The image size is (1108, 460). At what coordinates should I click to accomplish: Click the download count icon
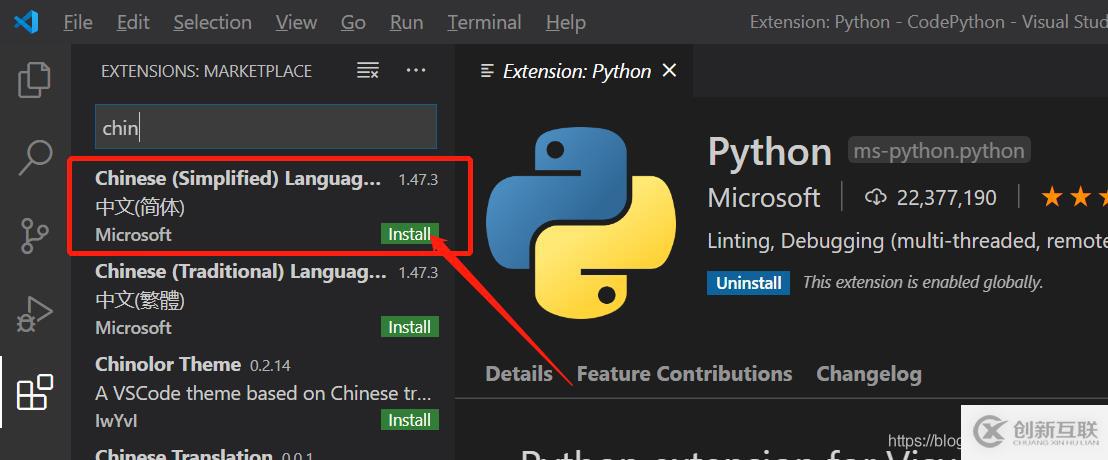pos(875,197)
